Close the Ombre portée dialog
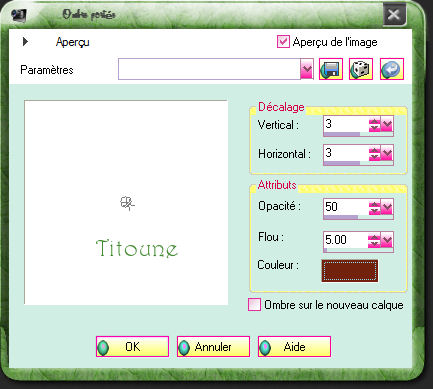 tap(394, 14)
